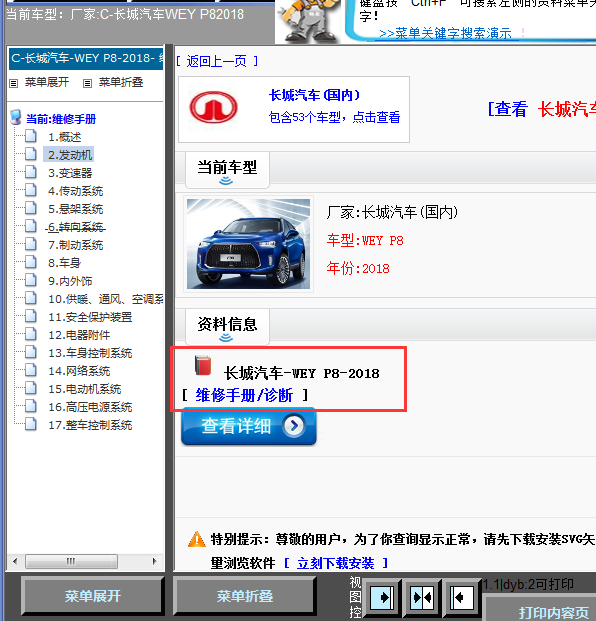Go back with 返回上一页 link
596x621 pixels.
[217, 61]
